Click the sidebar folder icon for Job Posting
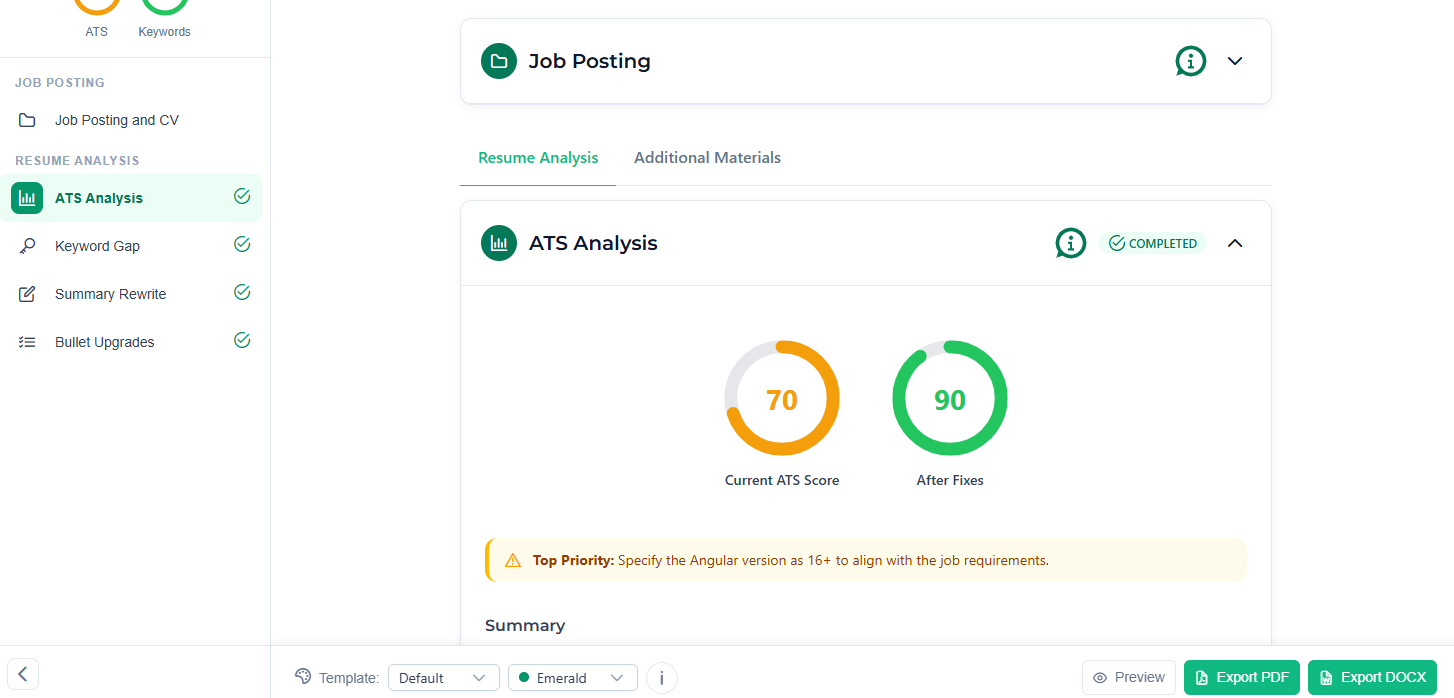The image size is (1454, 698). pos(27,120)
